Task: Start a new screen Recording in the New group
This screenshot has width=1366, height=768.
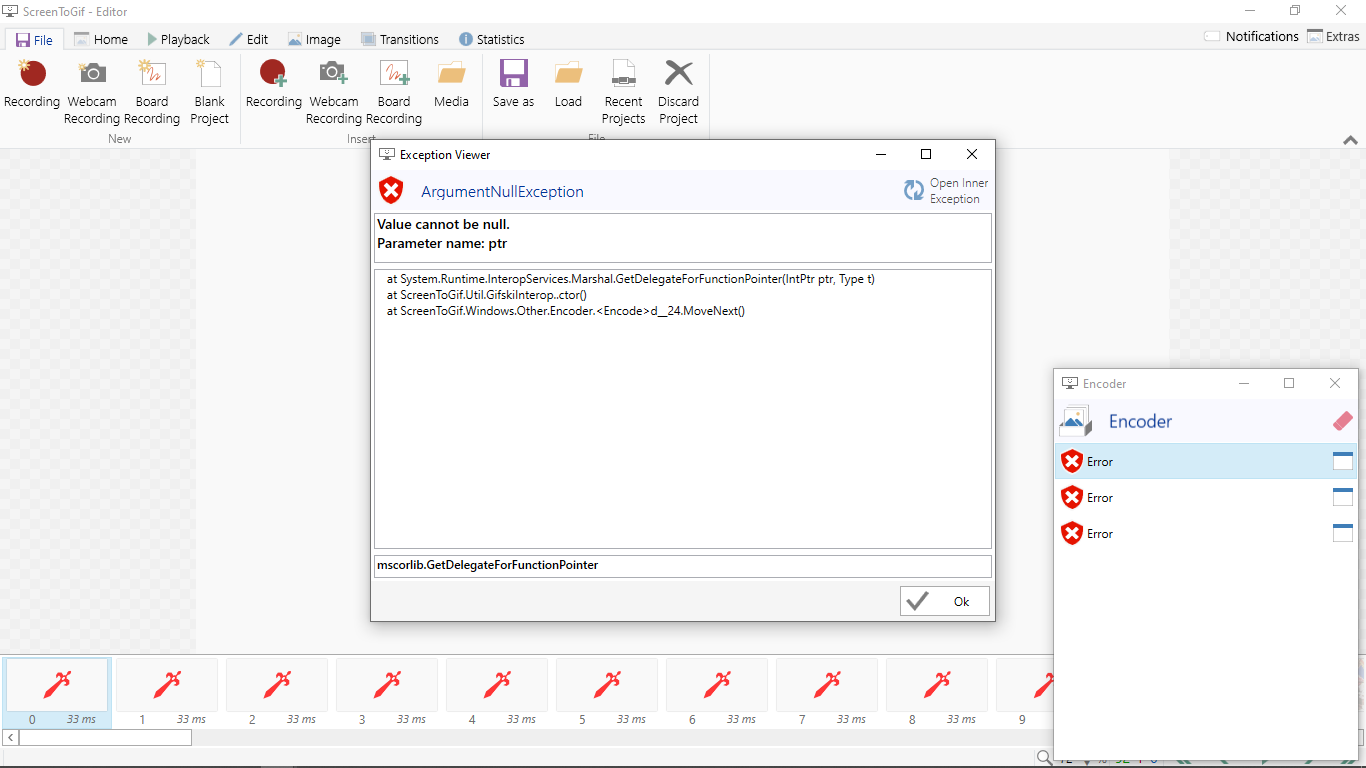Action: pyautogui.click(x=32, y=84)
